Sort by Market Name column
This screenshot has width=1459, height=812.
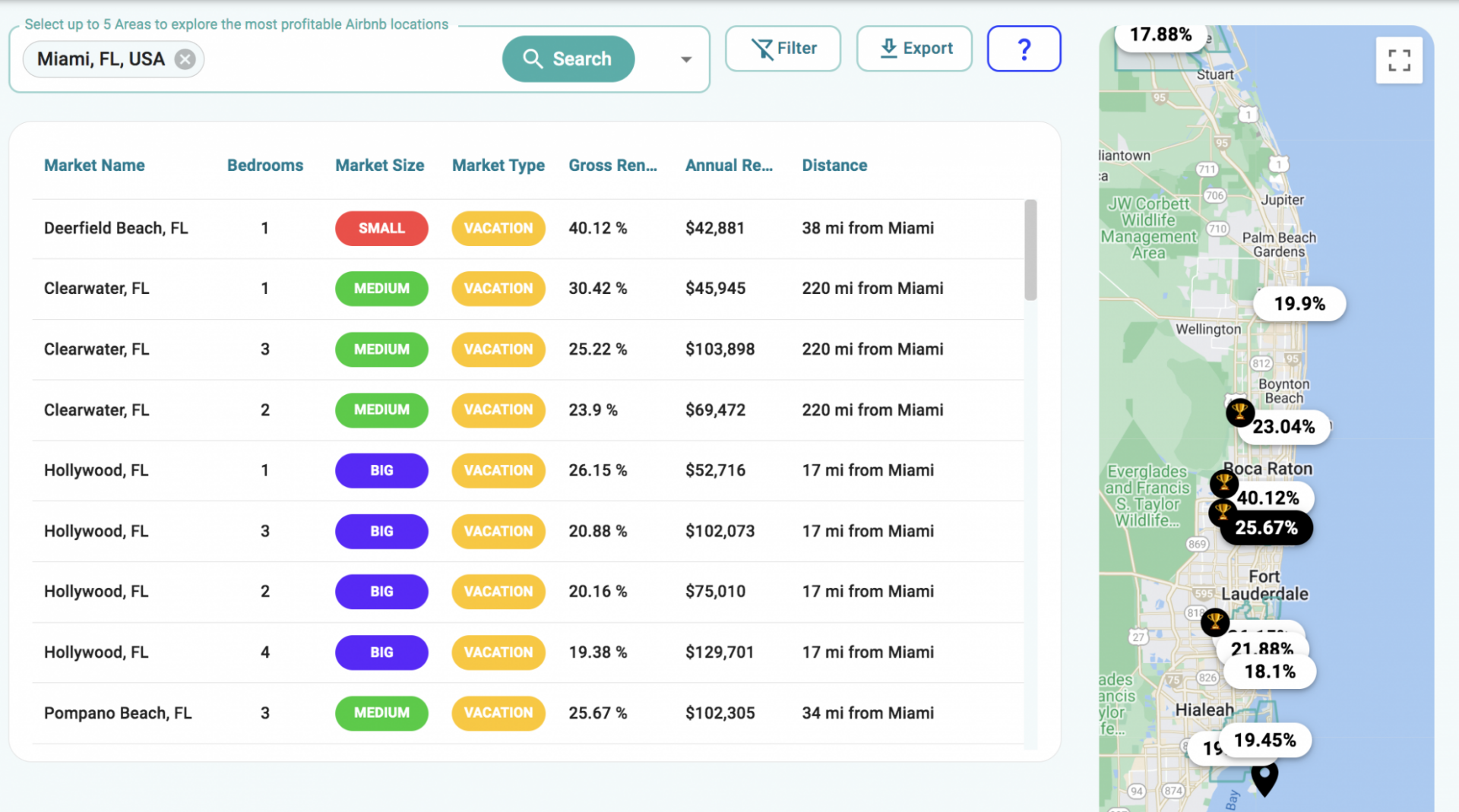click(94, 166)
